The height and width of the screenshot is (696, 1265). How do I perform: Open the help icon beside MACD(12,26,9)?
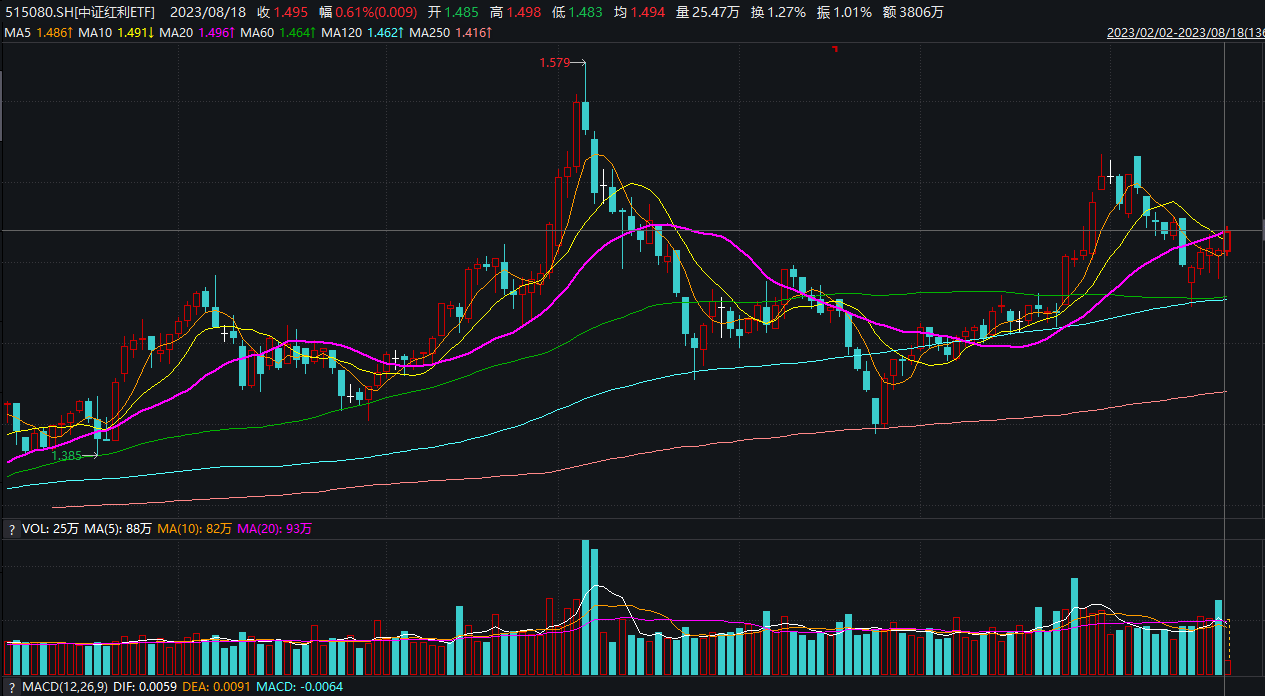click(12, 687)
